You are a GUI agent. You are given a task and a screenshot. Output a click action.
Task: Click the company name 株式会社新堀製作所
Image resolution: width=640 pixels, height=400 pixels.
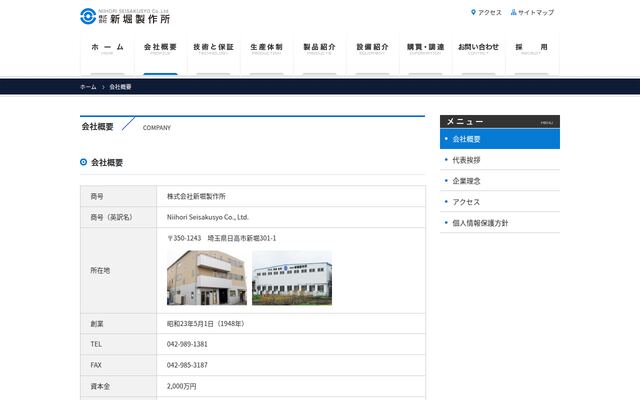(x=196, y=196)
